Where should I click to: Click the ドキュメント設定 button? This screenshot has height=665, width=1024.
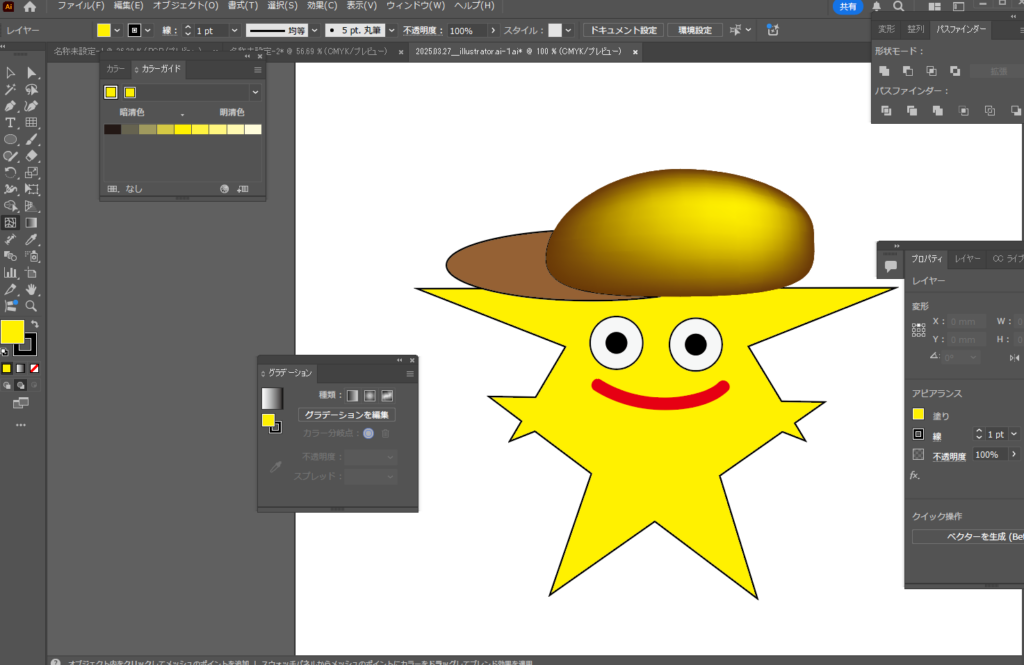pyautogui.click(x=622, y=30)
